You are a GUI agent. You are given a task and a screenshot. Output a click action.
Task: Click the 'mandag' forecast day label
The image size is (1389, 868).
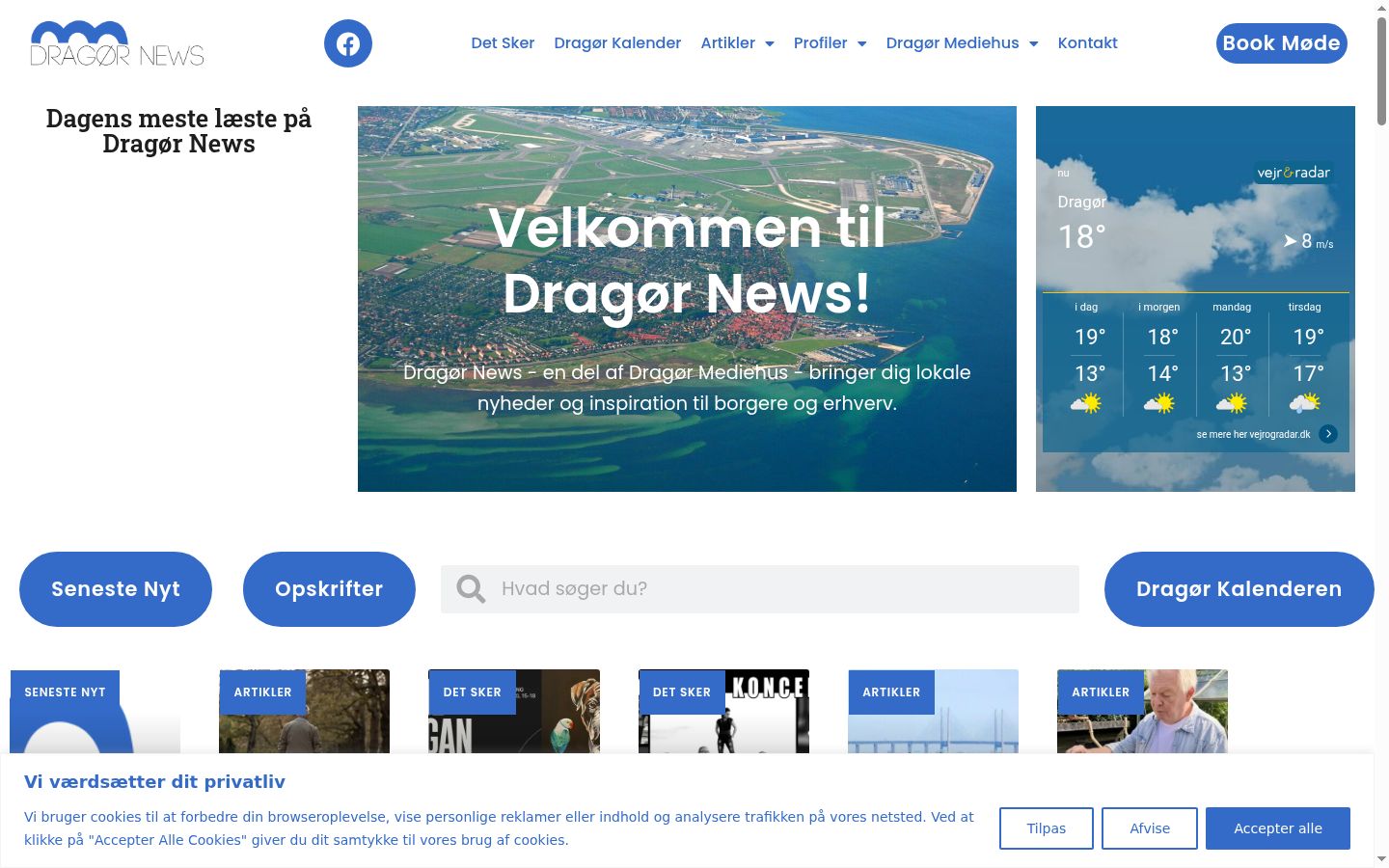coord(1232,307)
